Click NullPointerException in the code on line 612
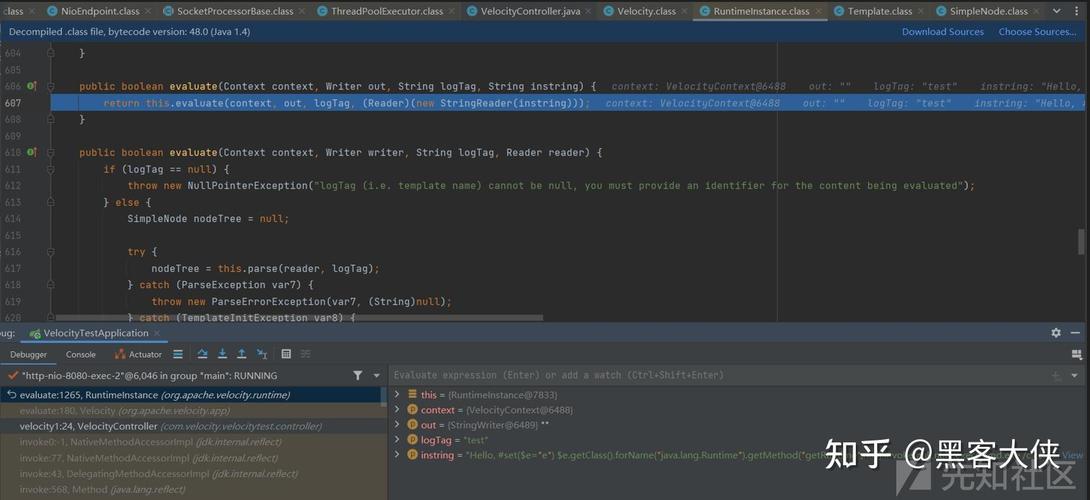This screenshot has width=1090, height=500. click(249, 186)
